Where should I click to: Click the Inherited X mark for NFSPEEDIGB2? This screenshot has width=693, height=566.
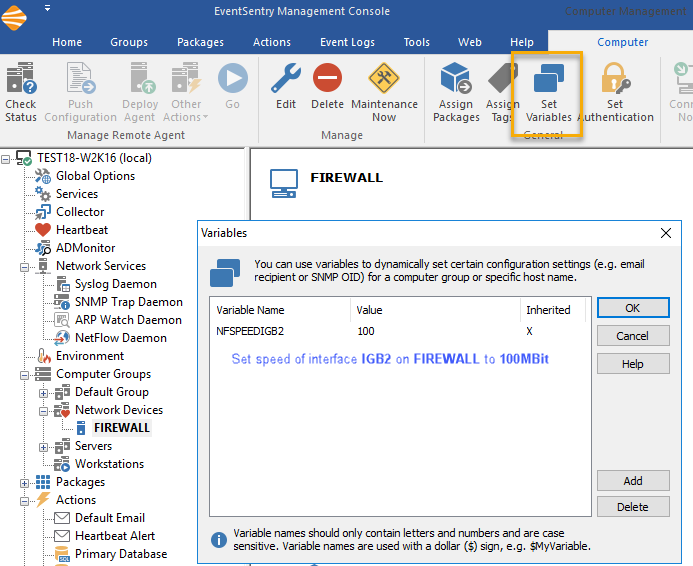point(529,331)
